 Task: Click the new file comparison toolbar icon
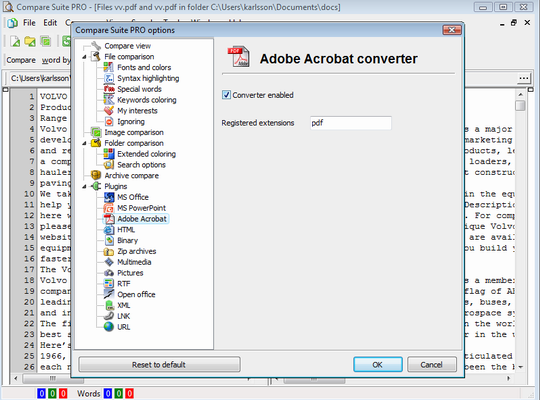[14, 41]
